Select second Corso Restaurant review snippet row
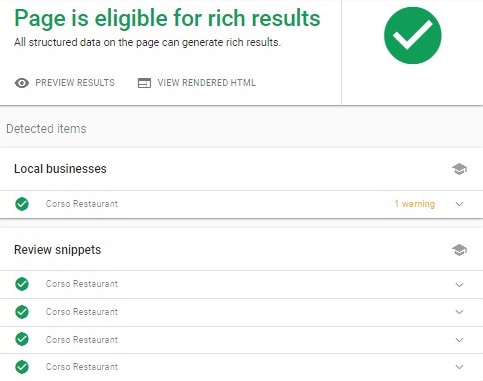Screen dimensions: 483x381 tap(241, 312)
